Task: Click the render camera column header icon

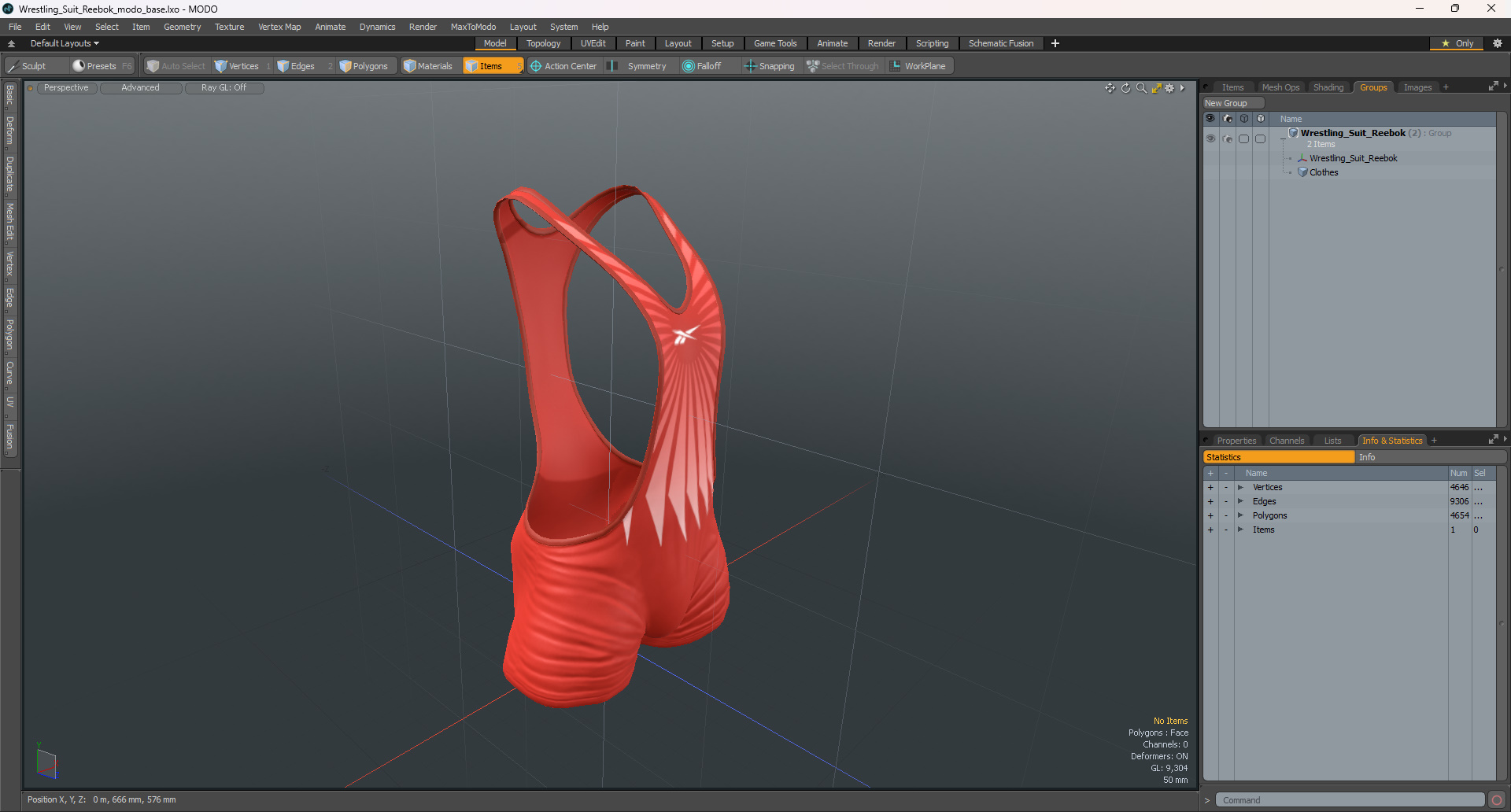Action: coord(1228,119)
